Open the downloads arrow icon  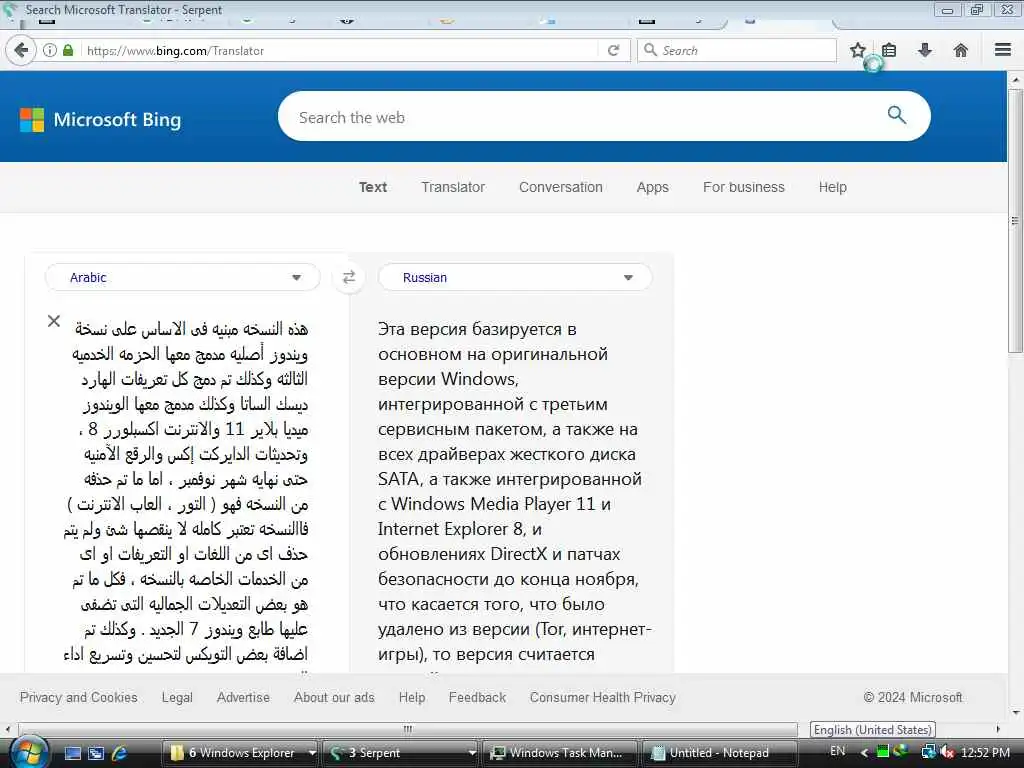click(925, 50)
